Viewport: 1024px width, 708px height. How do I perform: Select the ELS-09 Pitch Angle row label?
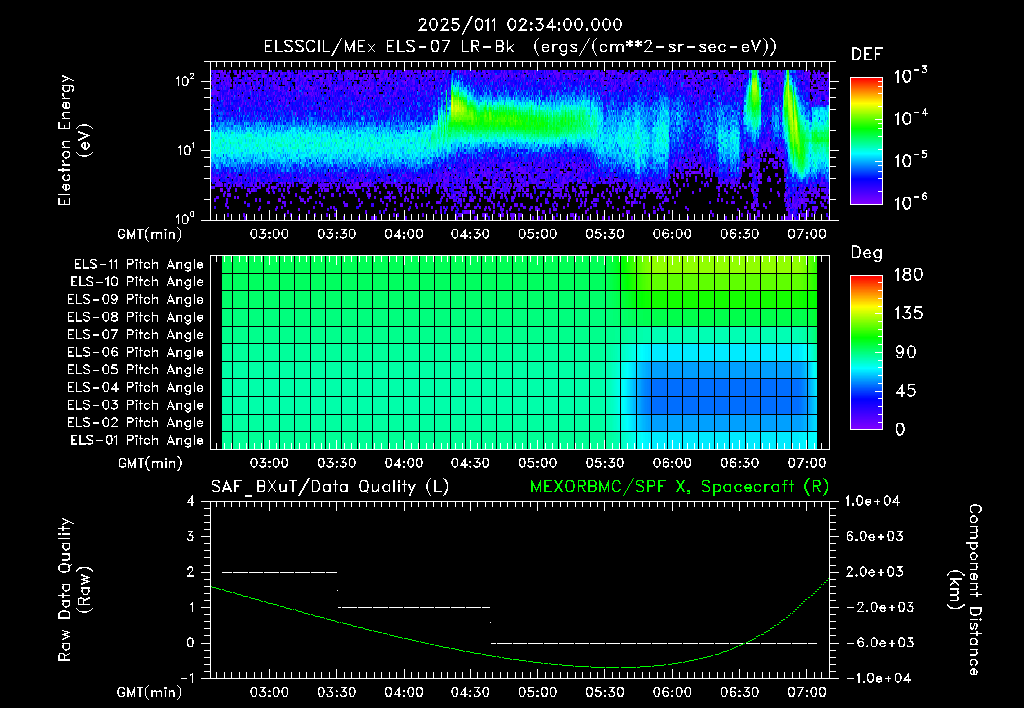[136, 300]
